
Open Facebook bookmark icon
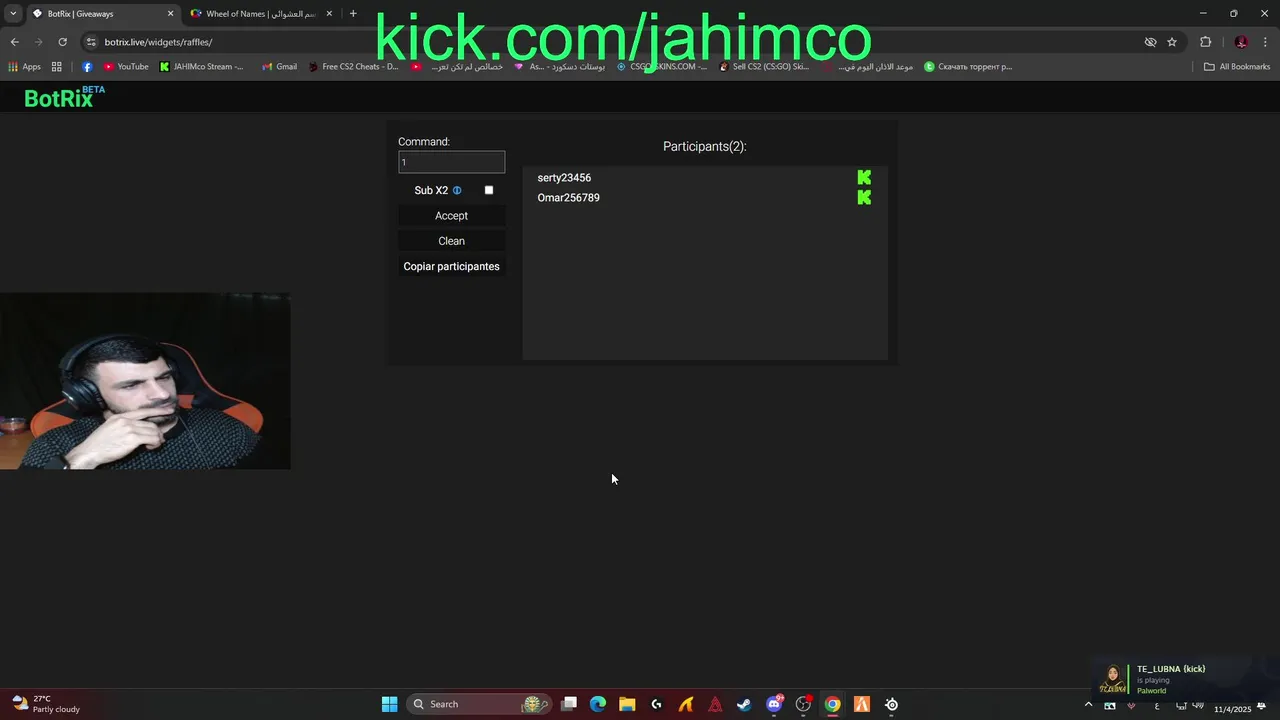(x=87, y=67)
